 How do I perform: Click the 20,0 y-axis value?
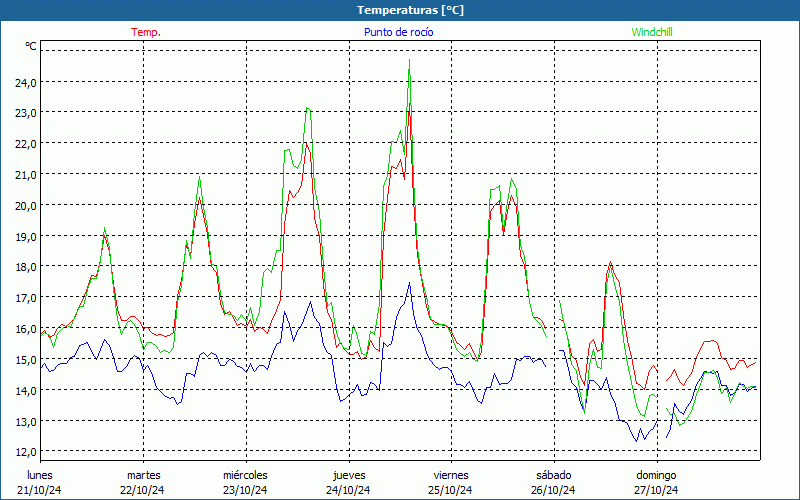[26, 206]
